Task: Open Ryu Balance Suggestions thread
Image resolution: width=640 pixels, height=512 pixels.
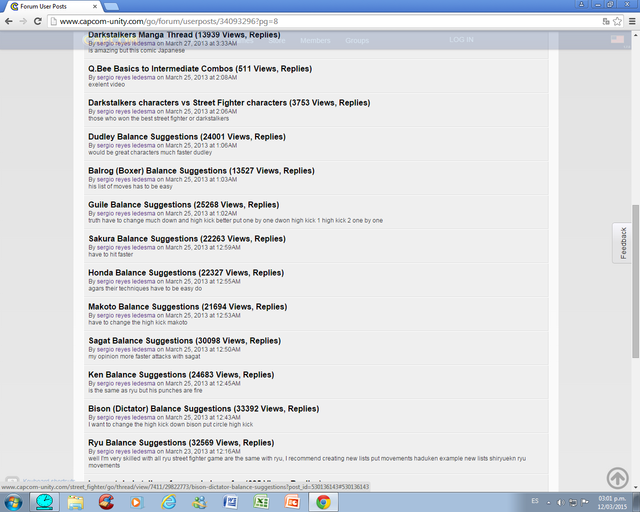Action: 181,443
